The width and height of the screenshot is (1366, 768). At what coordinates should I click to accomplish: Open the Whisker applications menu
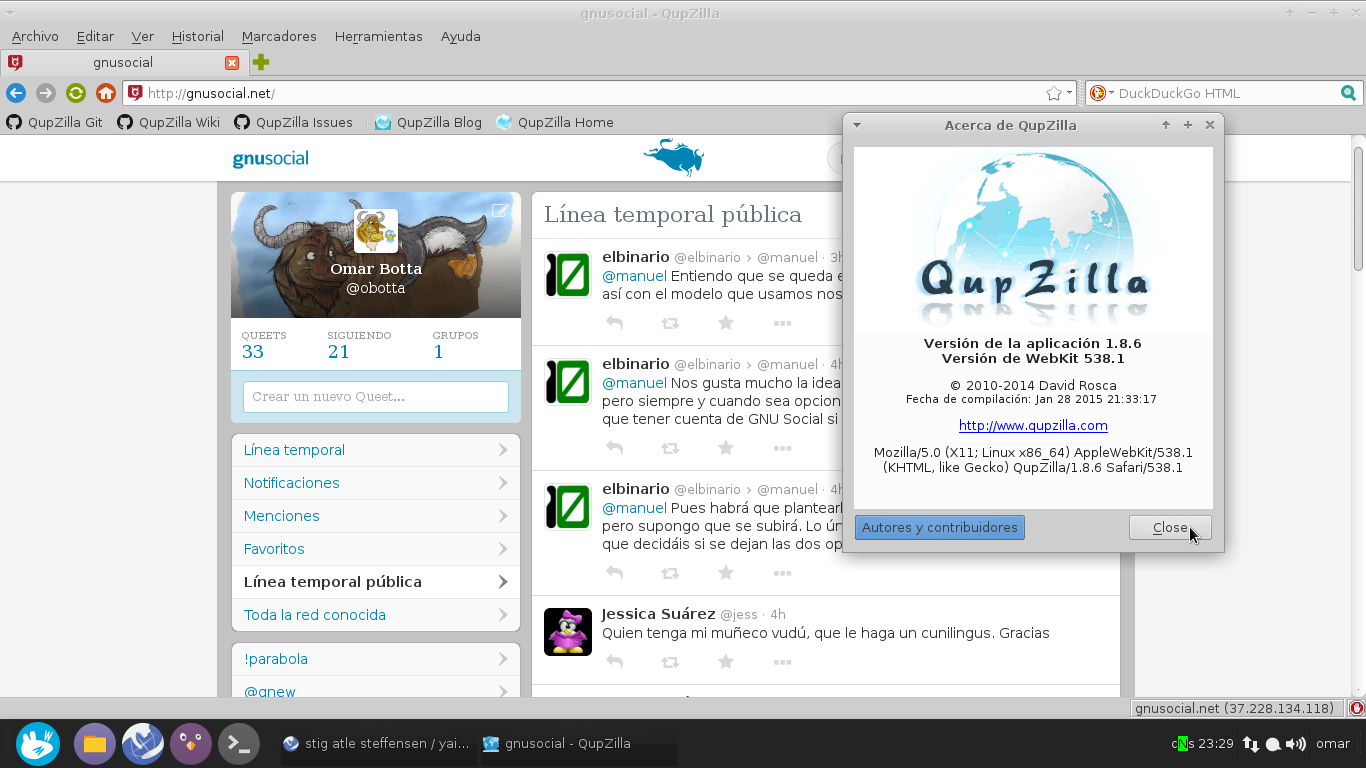click(38, 744)
